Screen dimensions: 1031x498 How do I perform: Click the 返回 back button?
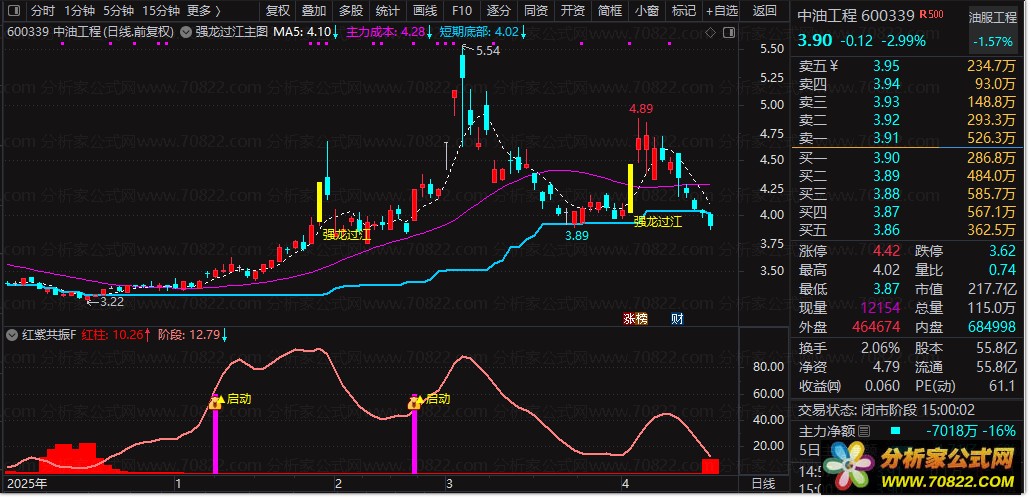coord(765,11)
